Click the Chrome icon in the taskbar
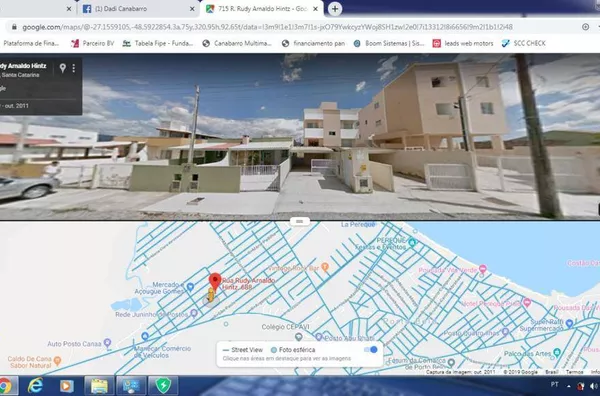Screen dimensions: 600x396 coord(5,386)
